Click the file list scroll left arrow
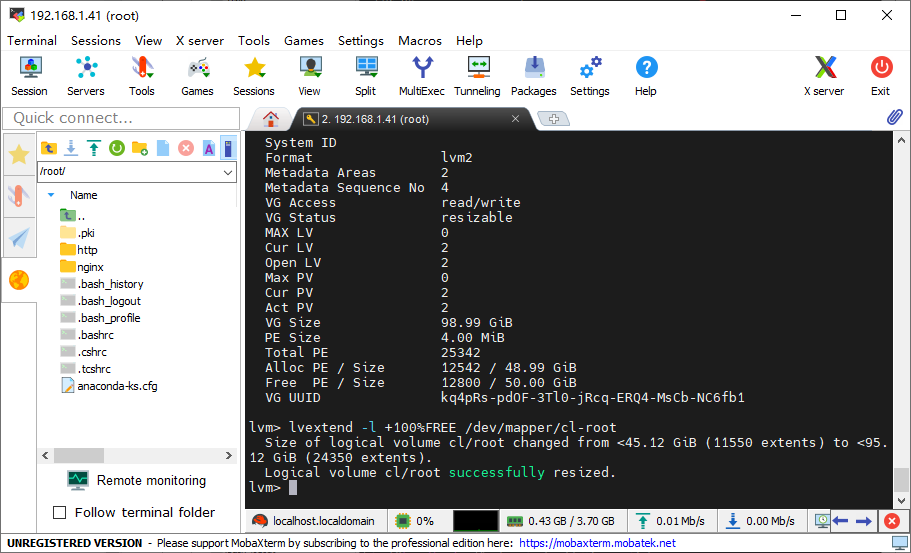Screen dimensions: 911x553 tap(45, 455)
